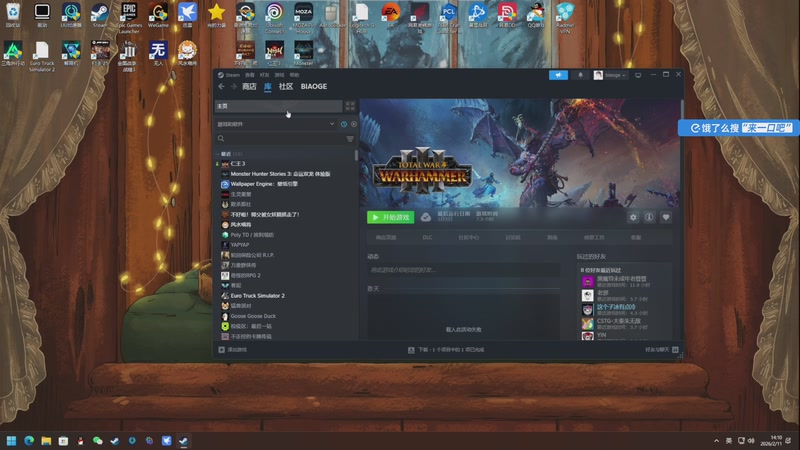Go back with Steam's left arrow
Screen dimensions: 800x450
[x=221, y=87]
